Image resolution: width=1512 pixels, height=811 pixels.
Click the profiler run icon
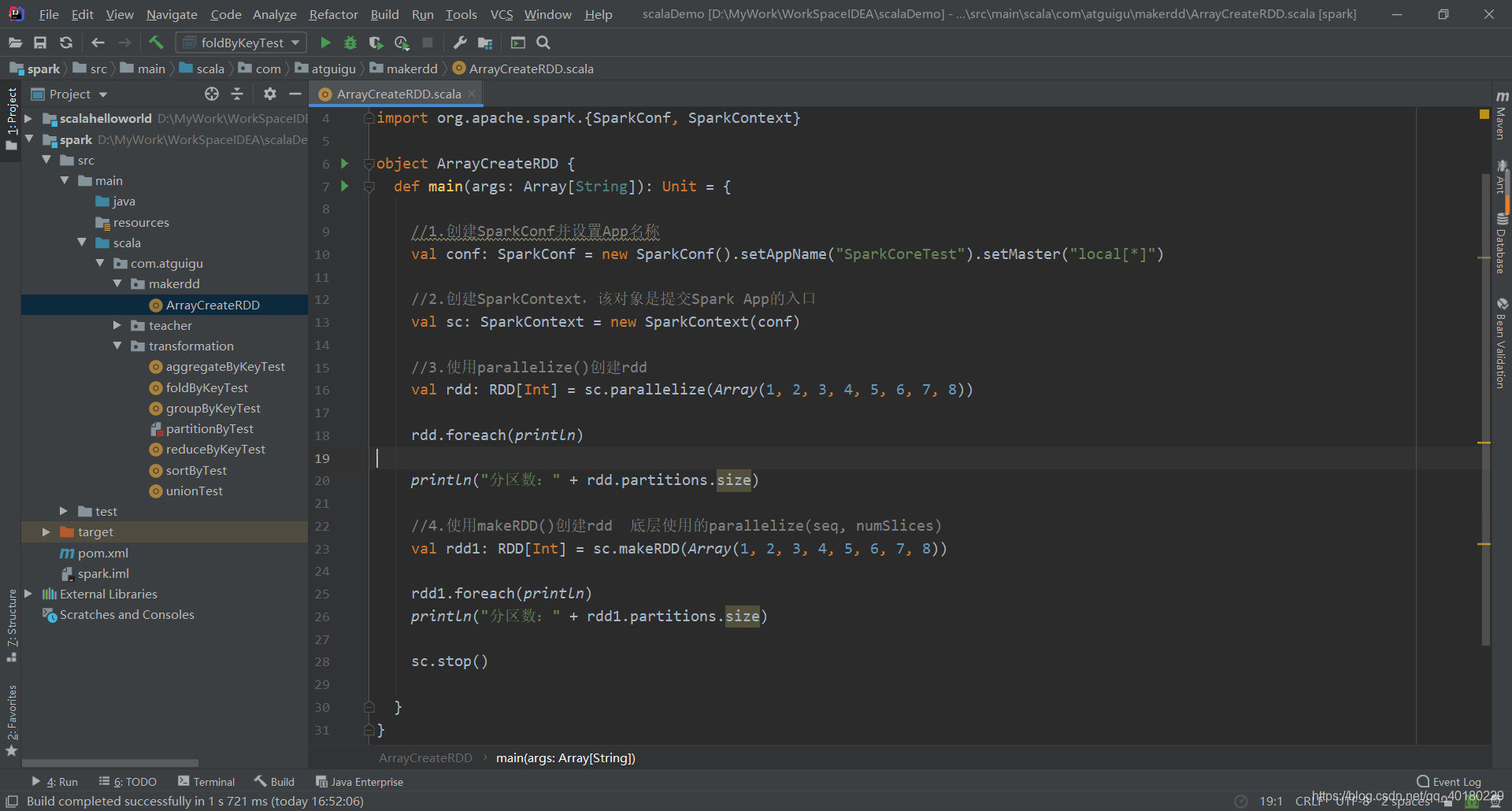click(x=402, y=43)
